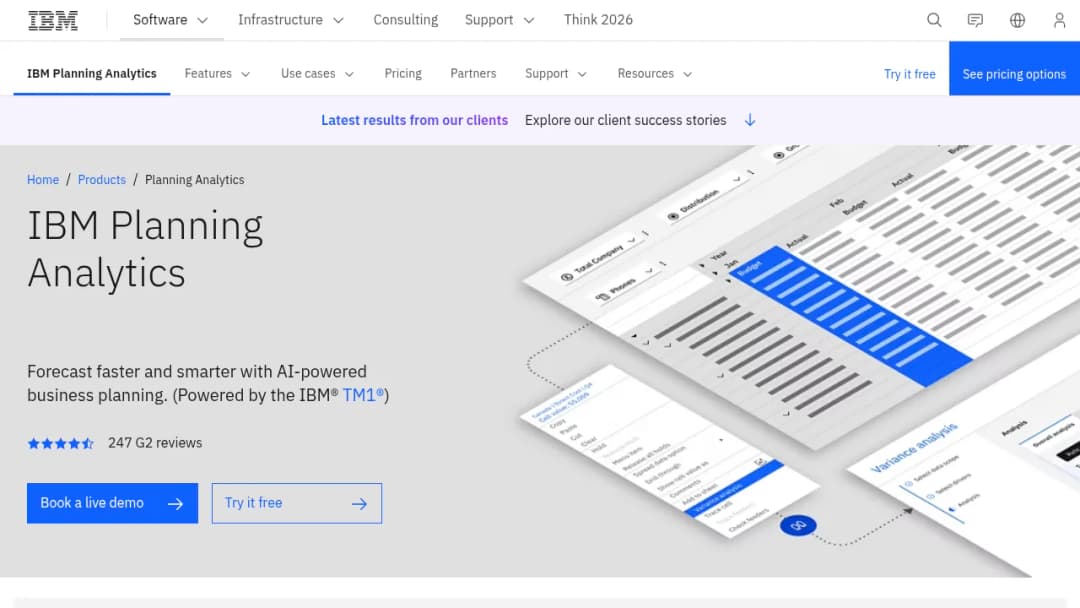Image resolution: width=1080 pixels, height=608 pixels.
Task: Click Try it free in navigation bar
Action: [909, 74]
